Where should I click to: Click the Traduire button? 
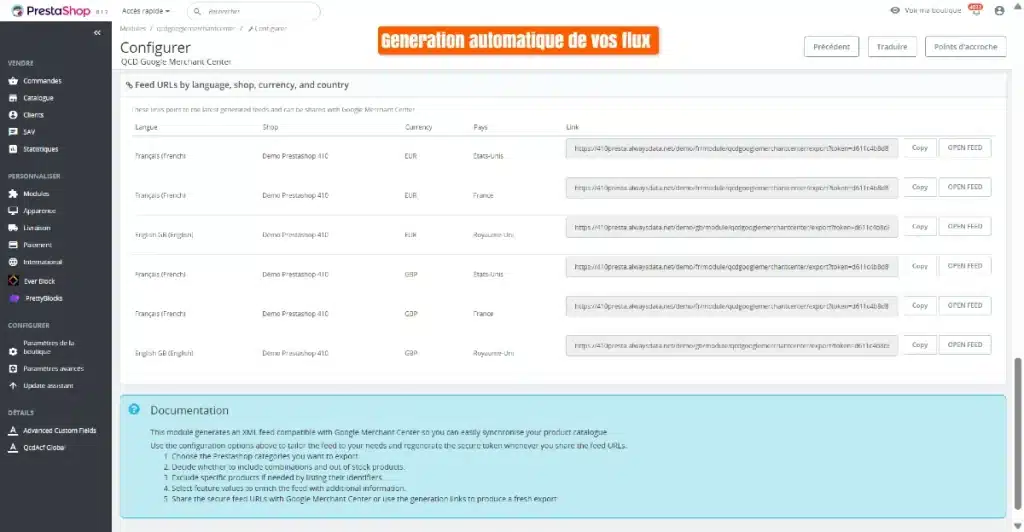tap(892, 47)
